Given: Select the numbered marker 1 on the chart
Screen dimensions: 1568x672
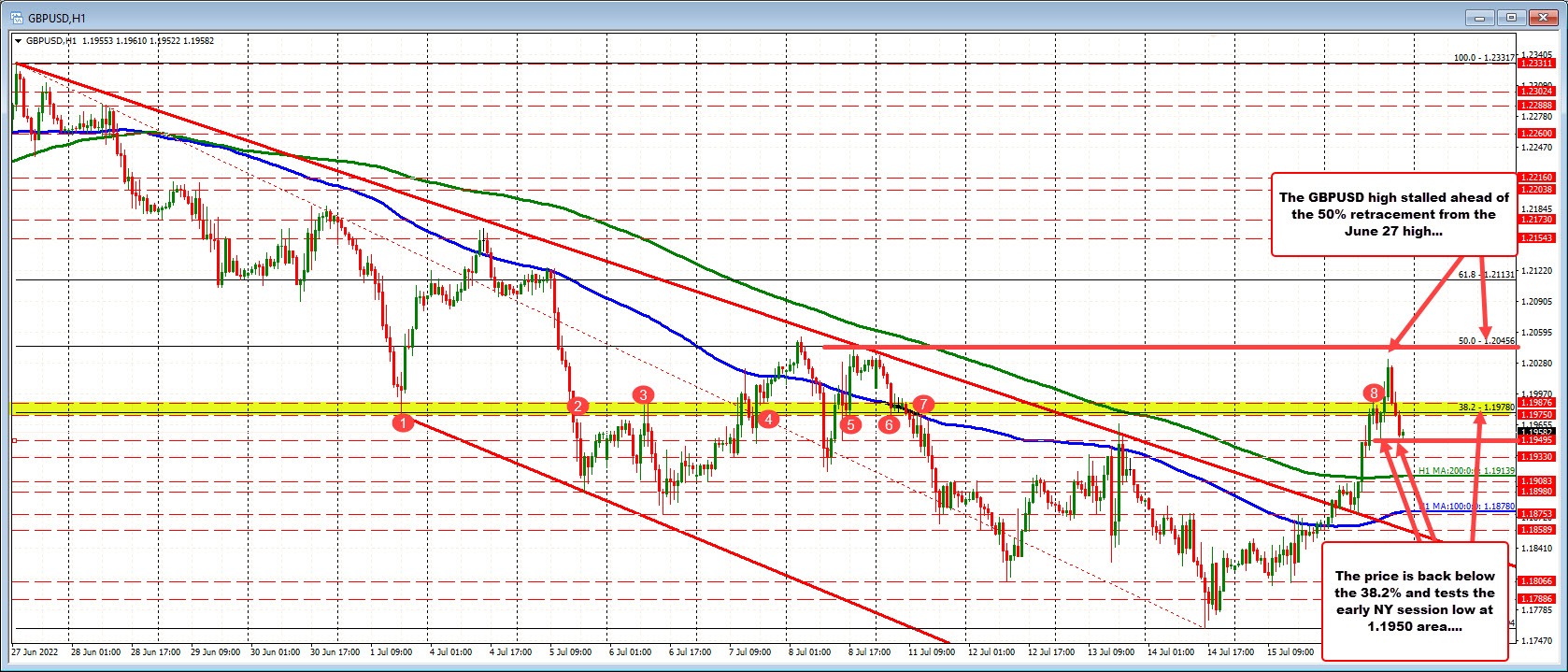Looking at the screenshot, I should pyautogui.click(x=403, y=423).
